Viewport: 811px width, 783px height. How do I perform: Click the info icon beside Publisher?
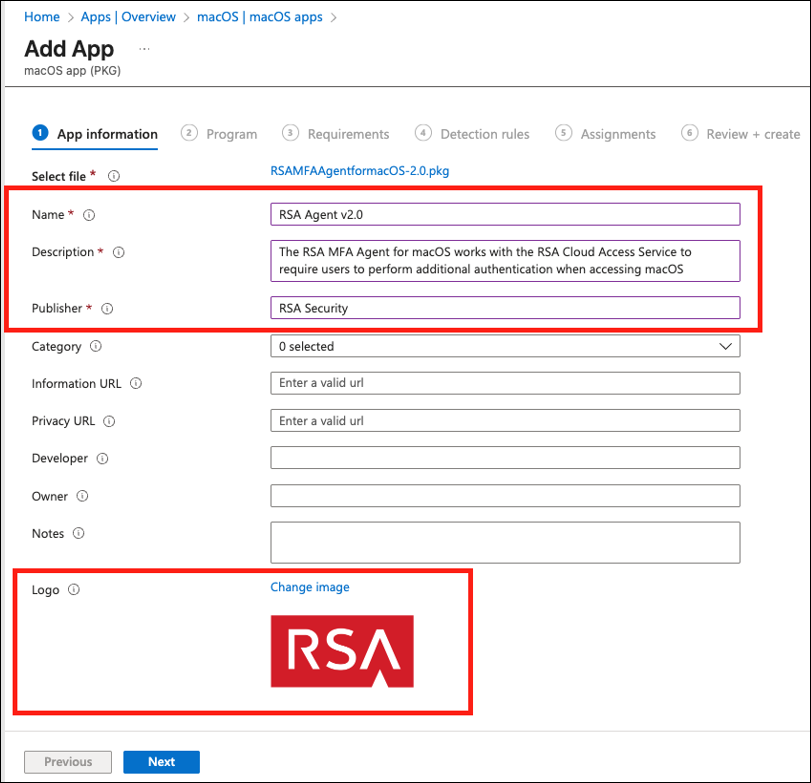click(x=107, y=309)
